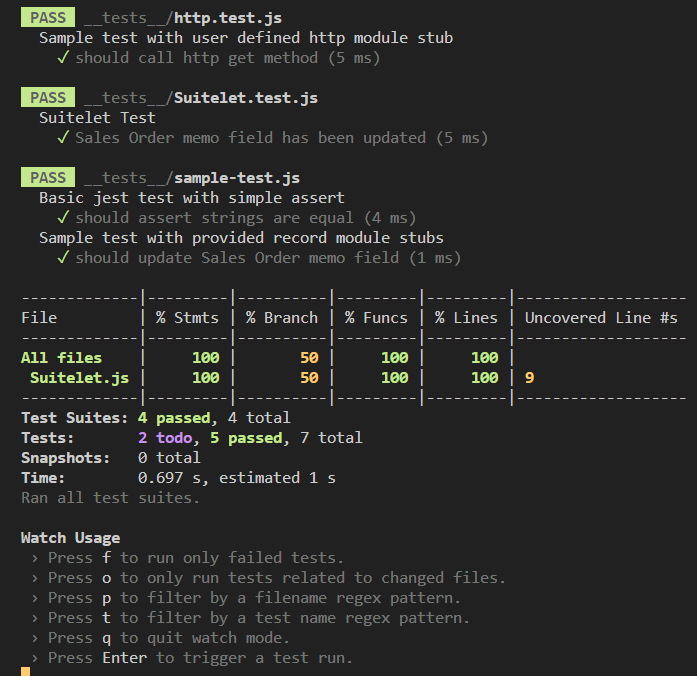Click checkmark for "should assert strings are equal"

[x=62, y=218]
